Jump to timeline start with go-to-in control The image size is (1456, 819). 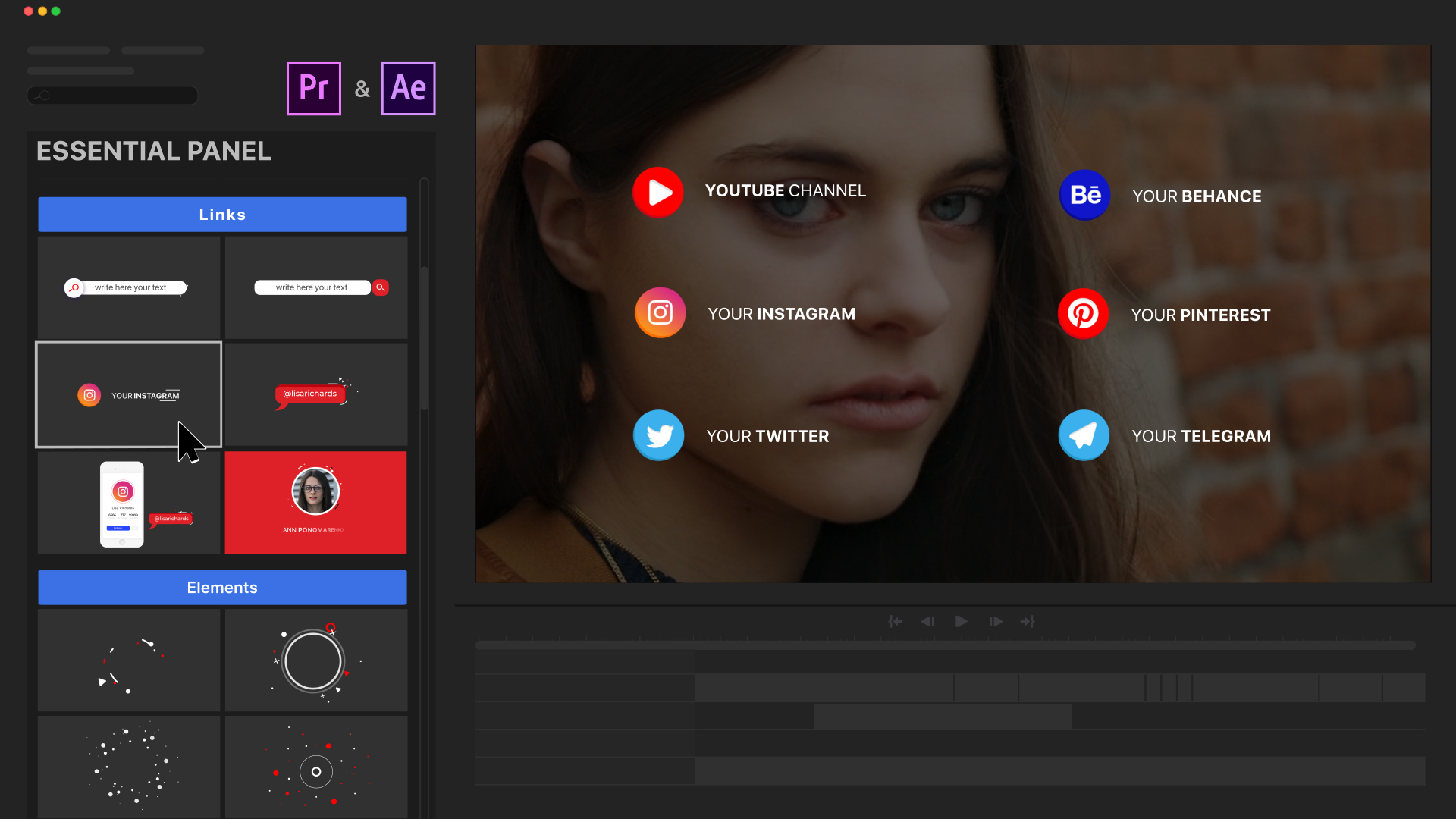point(896,621)
